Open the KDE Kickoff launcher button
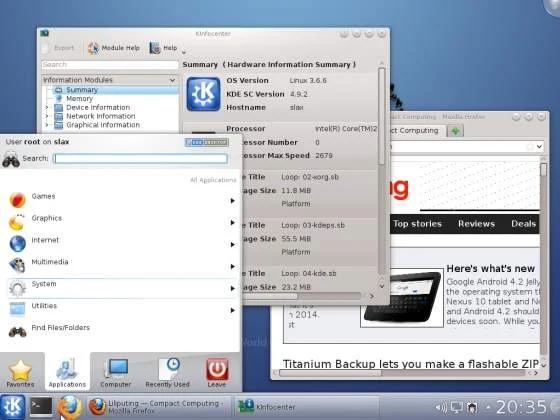Viewport: 560px width, 420px height. click(13, 407)
